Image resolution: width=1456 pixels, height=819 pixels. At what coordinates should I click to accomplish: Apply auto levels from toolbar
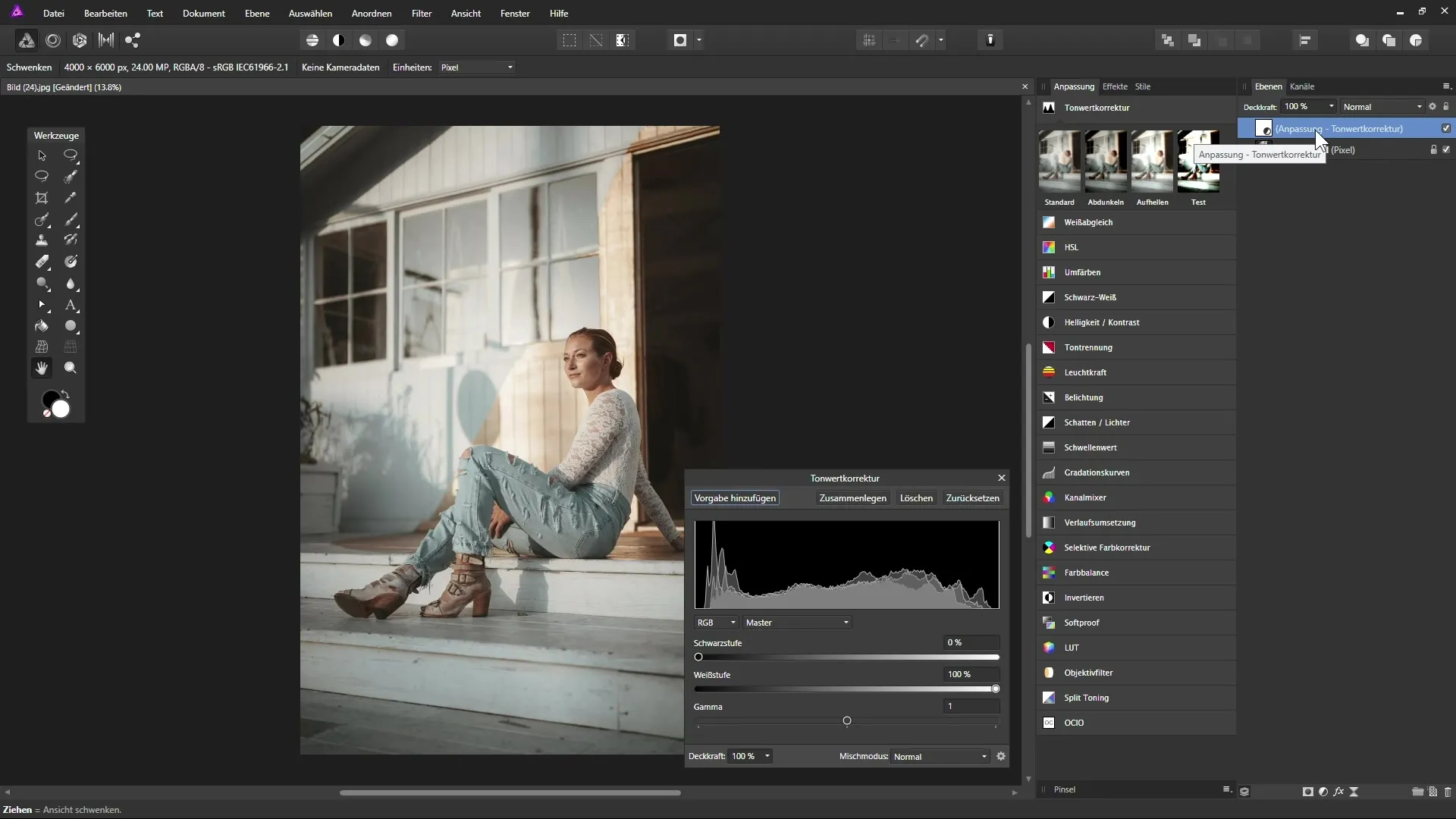pos(312,40)
